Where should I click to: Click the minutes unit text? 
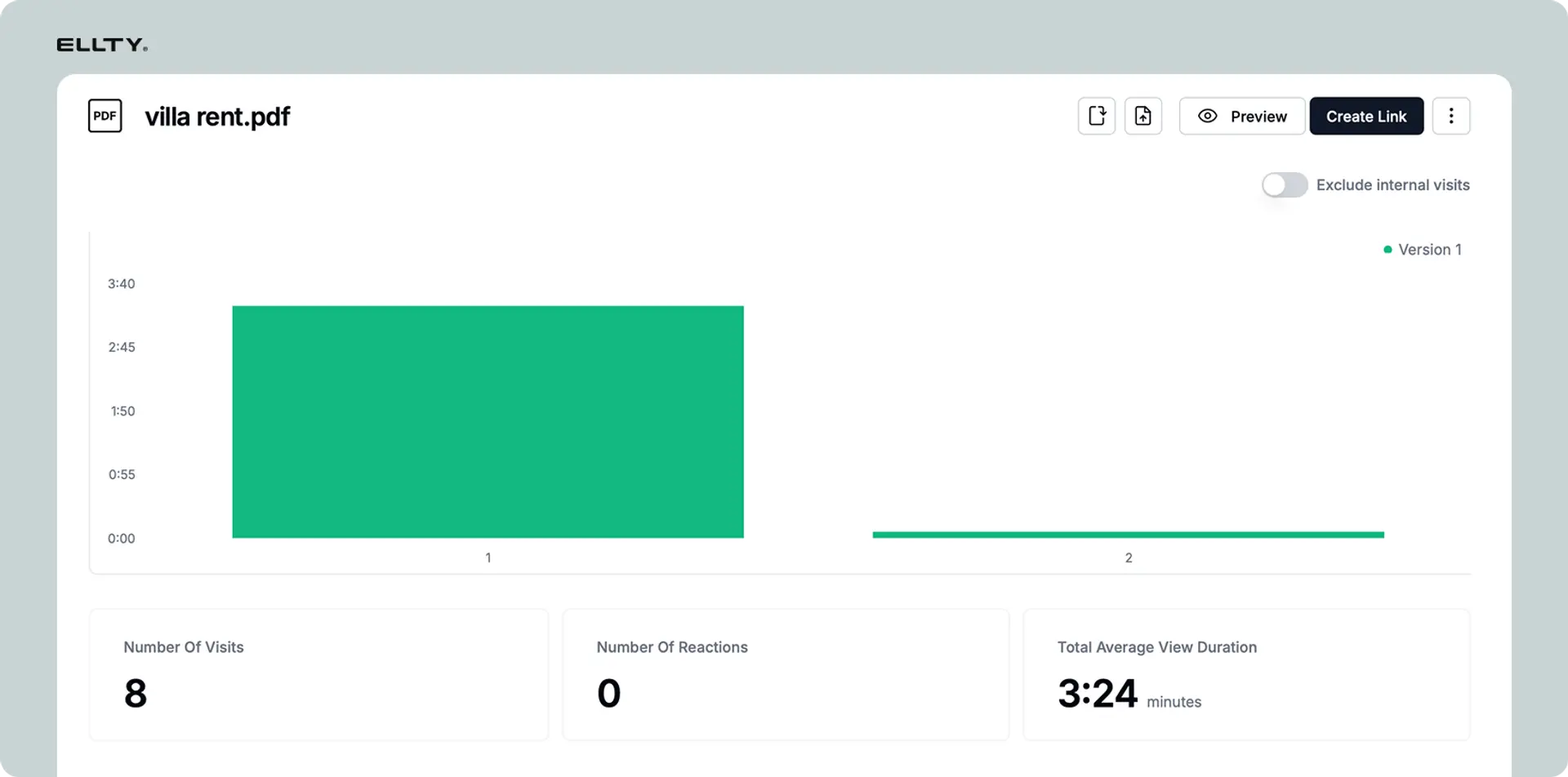pos(1174,702)
